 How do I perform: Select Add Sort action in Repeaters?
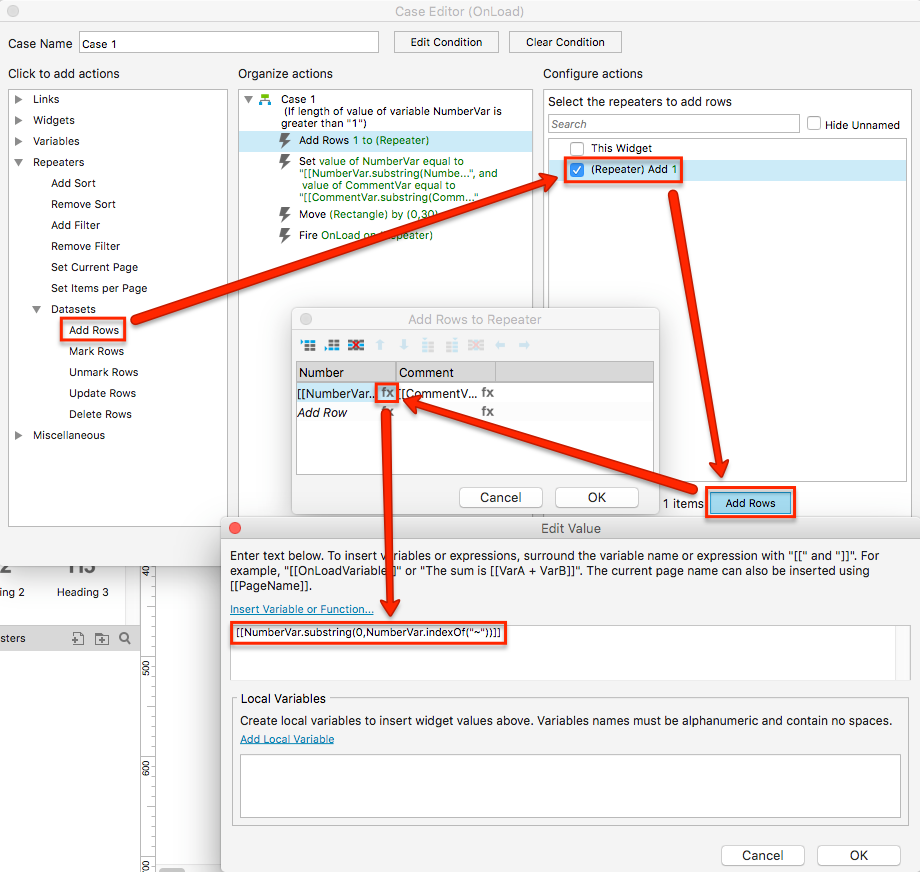pos(73,183)
